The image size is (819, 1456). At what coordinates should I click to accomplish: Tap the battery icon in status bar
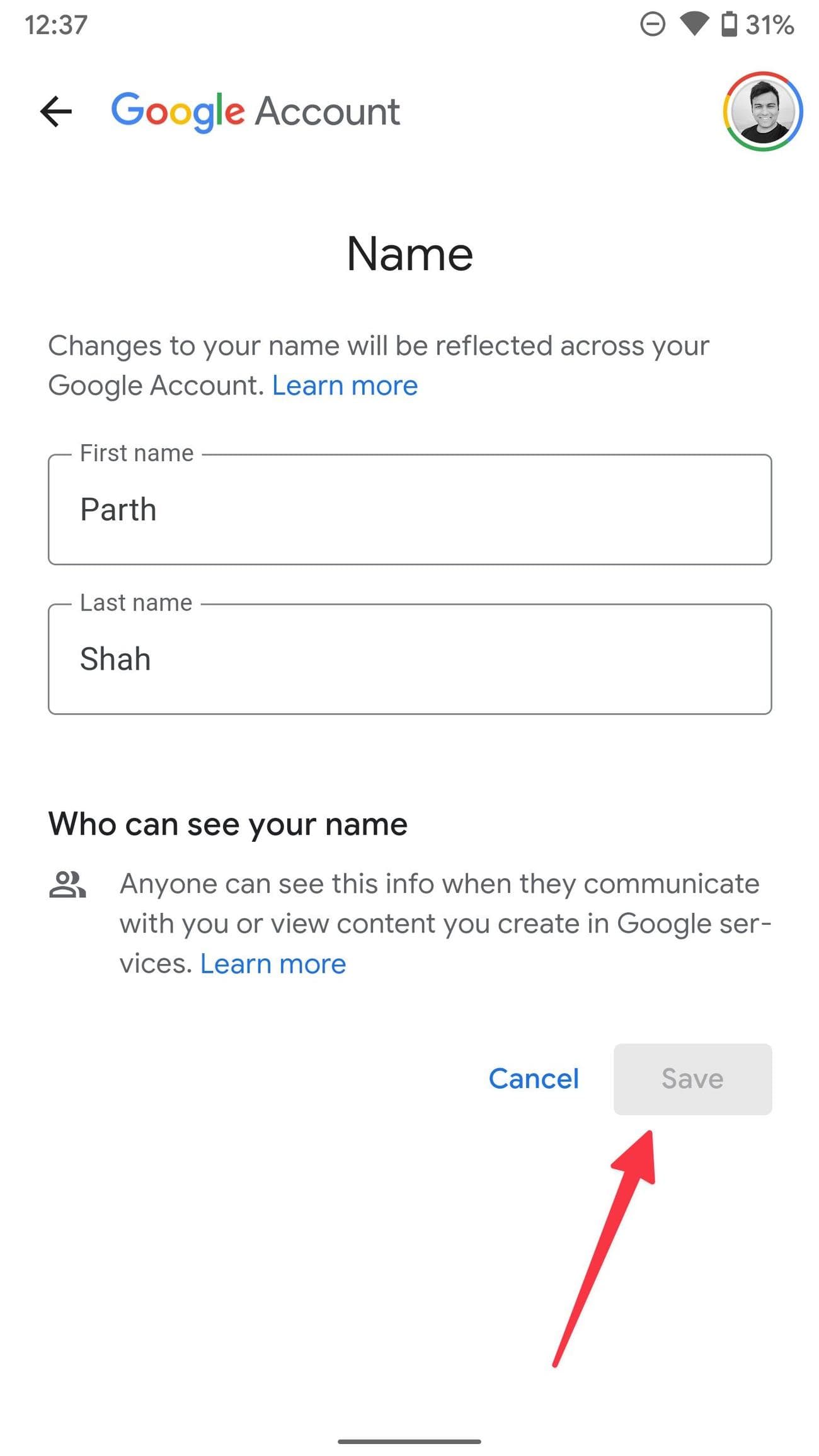point(729,25)
